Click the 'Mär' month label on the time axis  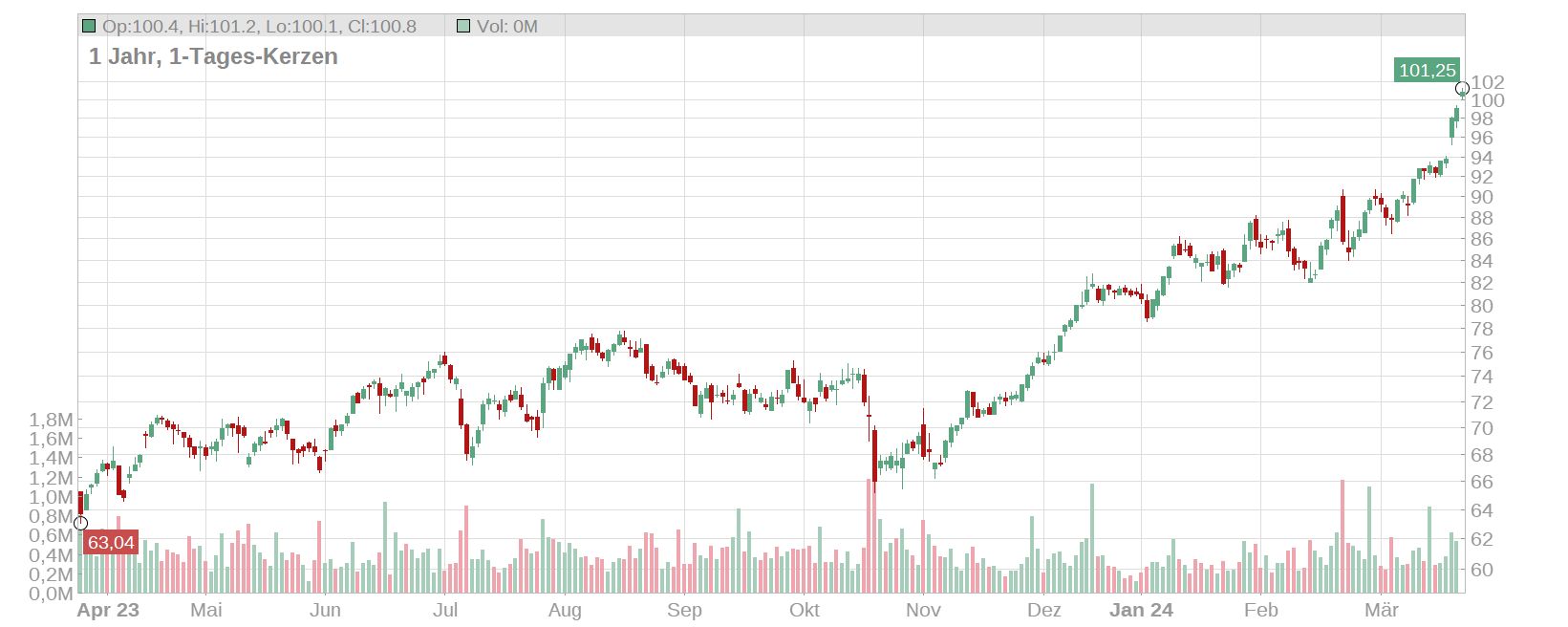pyautogui.click(x=1381, y=611)
